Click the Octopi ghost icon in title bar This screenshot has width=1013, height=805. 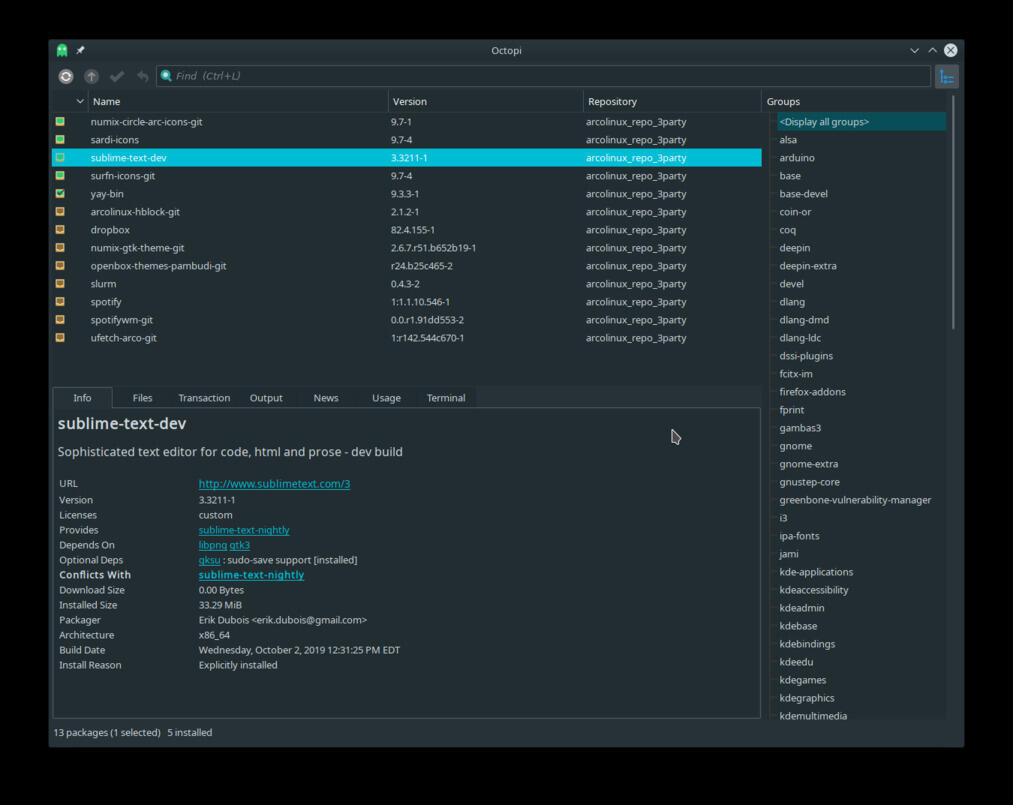[62, 50]
